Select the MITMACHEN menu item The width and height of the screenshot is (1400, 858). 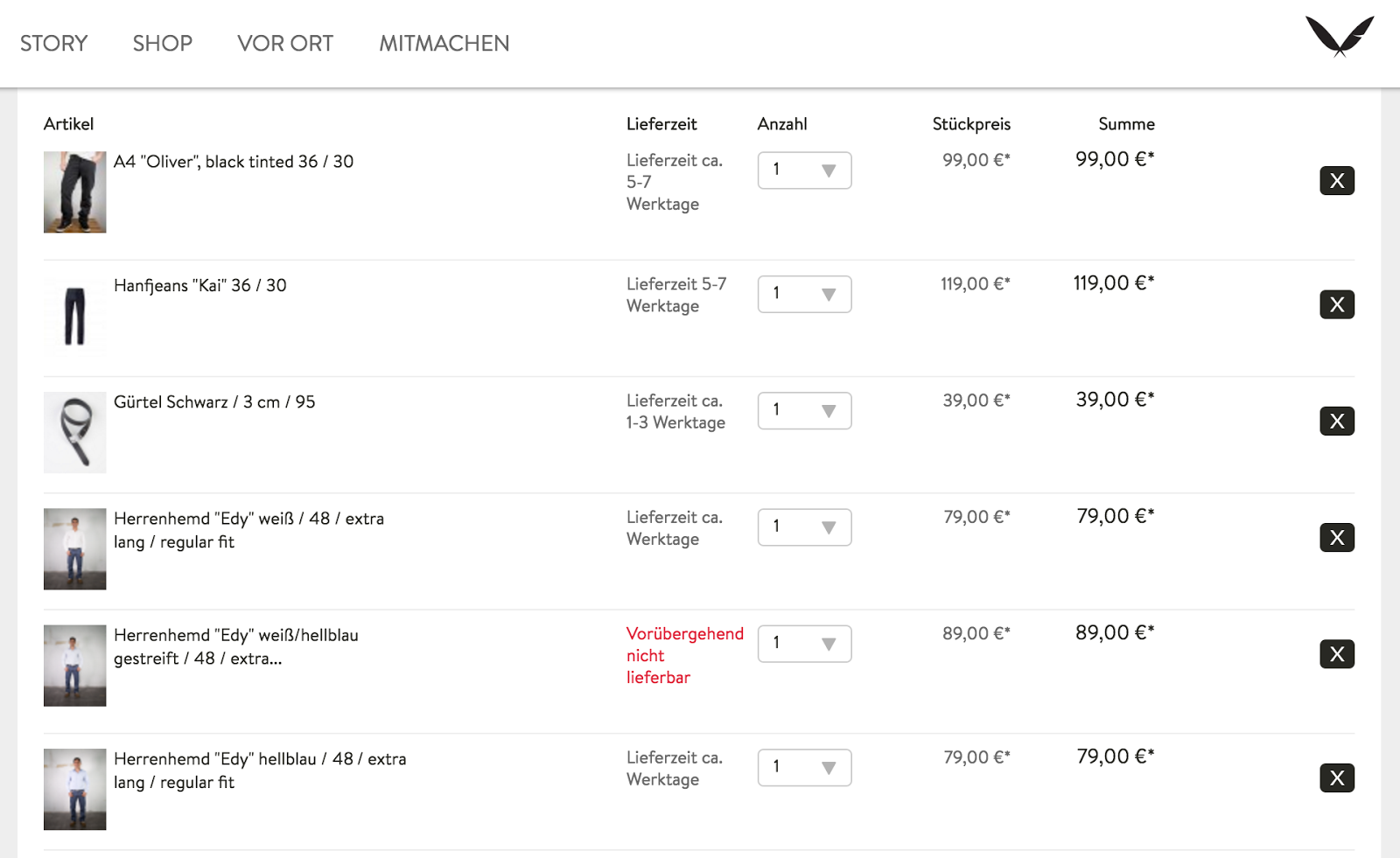(444, 44)
